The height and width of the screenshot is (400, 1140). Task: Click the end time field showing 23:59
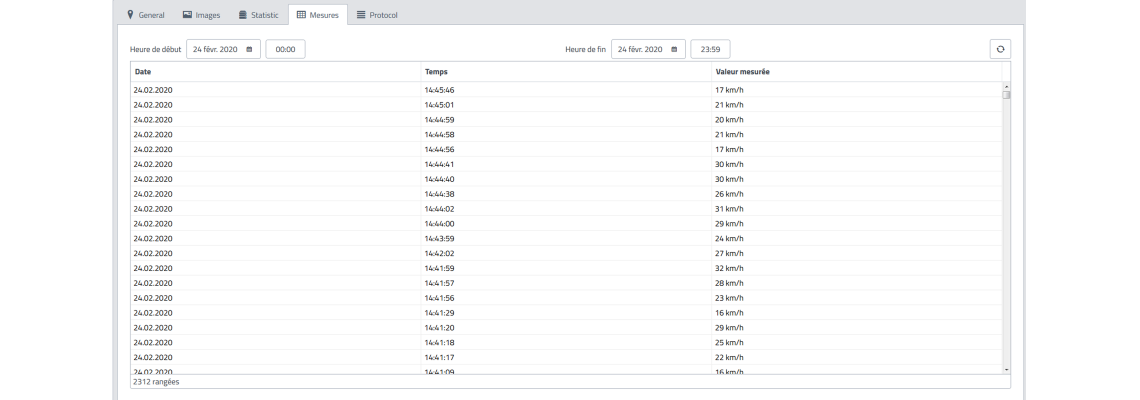click(x=710, y=49)
